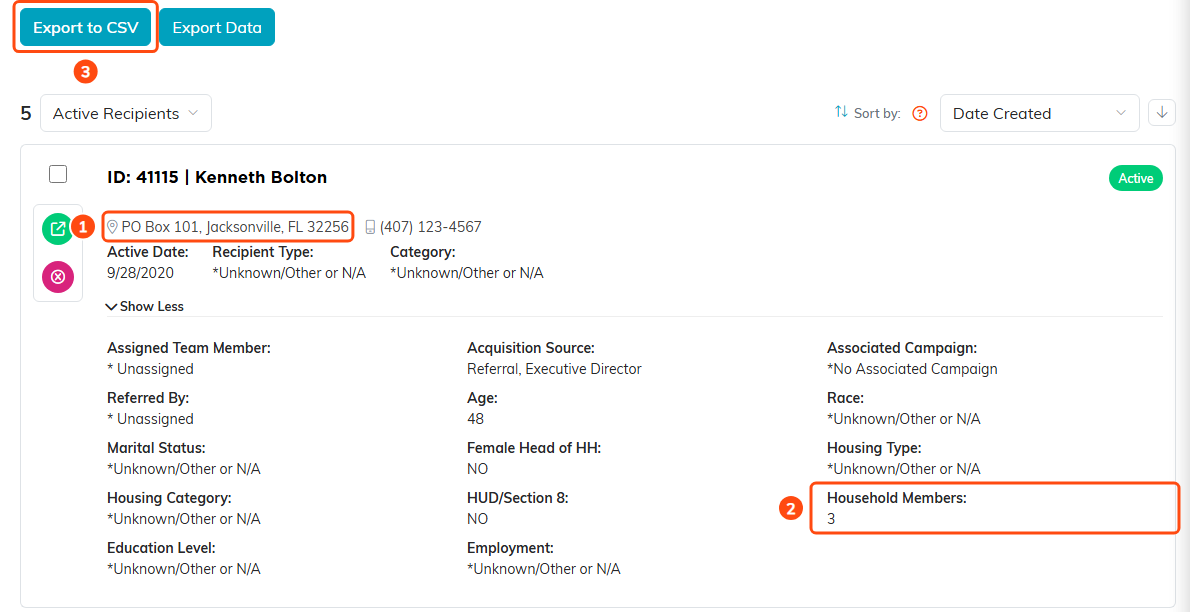Open the Date Created sort dropdown

(x=1039, y=113)
